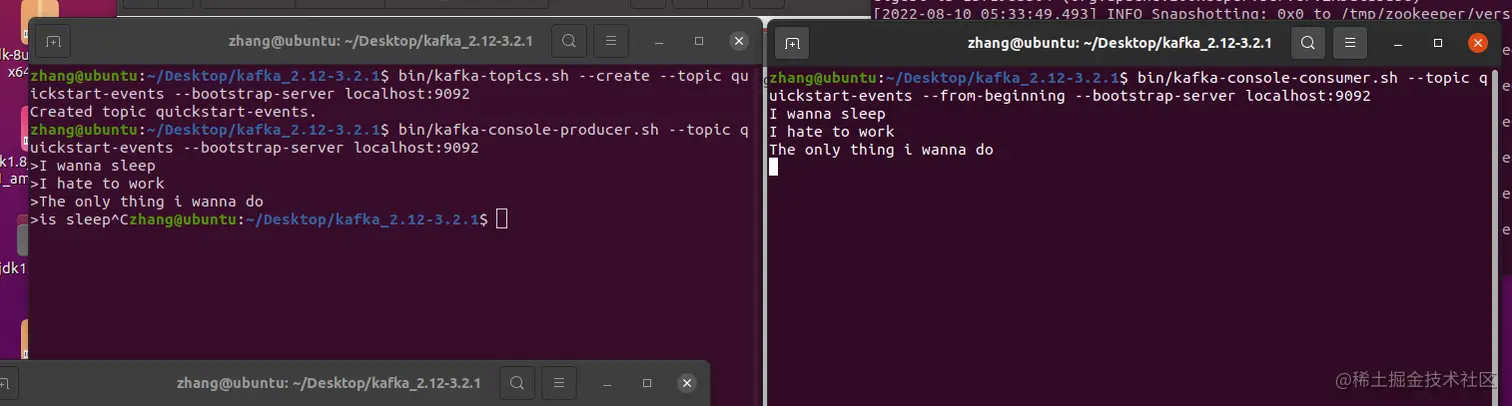1512x406 pixels.
Task: Click 'The only thing i wanna do' consumer line
Action: click(x=881, y=150)
